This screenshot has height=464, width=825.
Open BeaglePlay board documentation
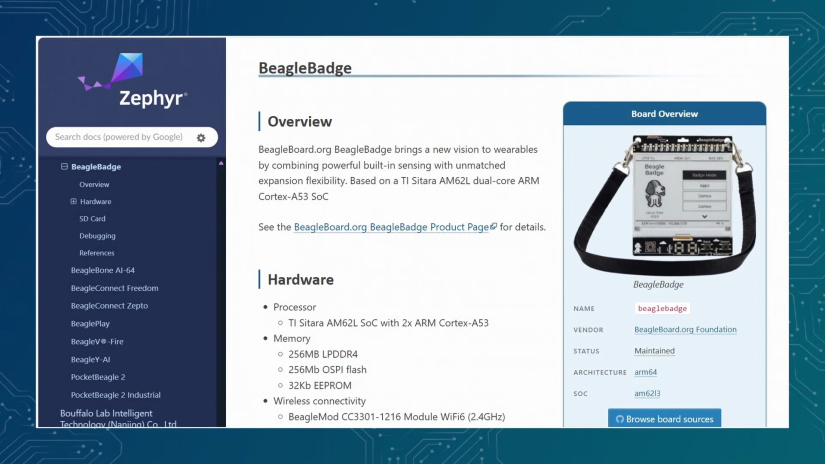click(90, 324)
